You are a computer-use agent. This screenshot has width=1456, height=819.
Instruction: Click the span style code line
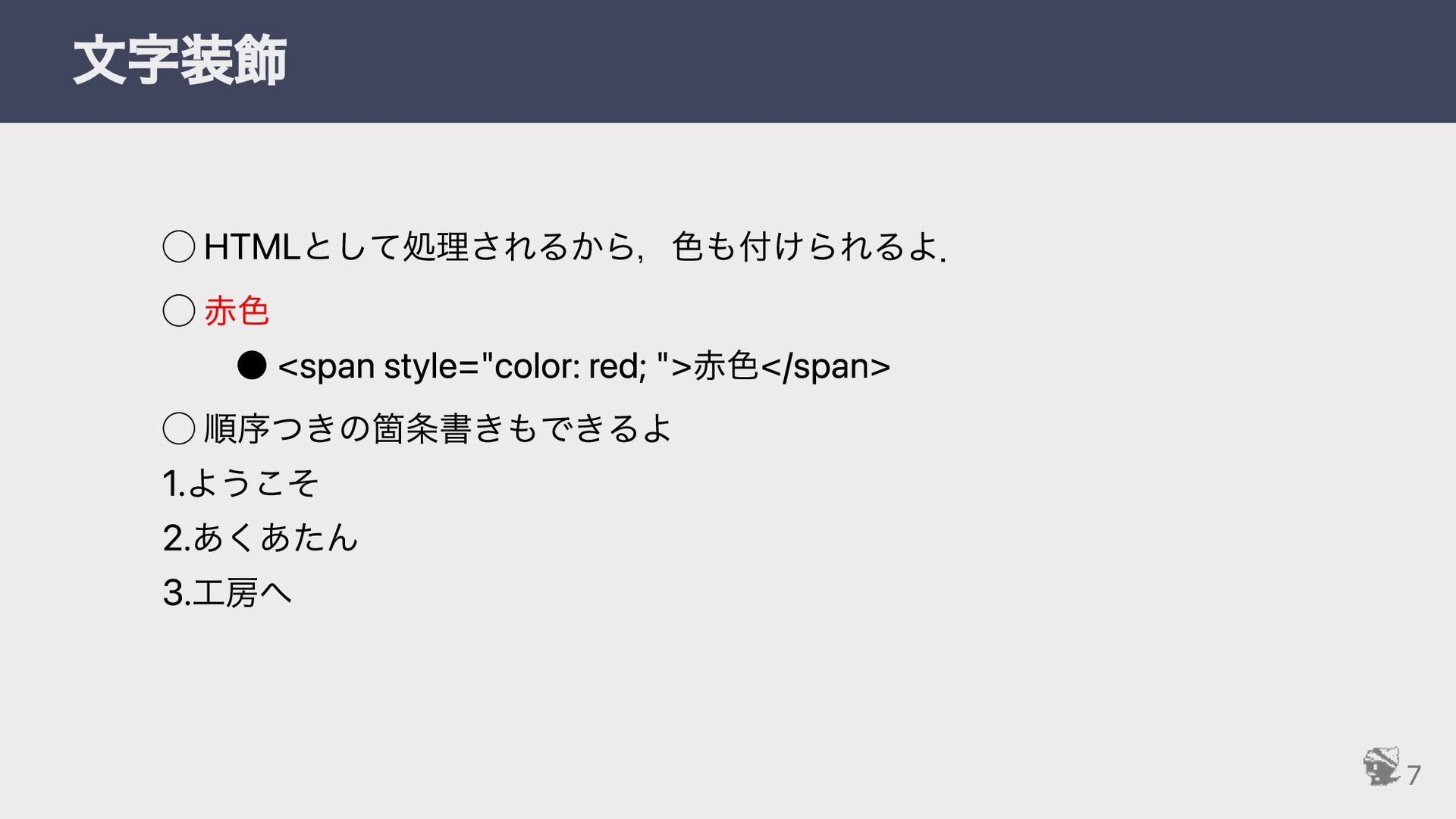(584, 366)
